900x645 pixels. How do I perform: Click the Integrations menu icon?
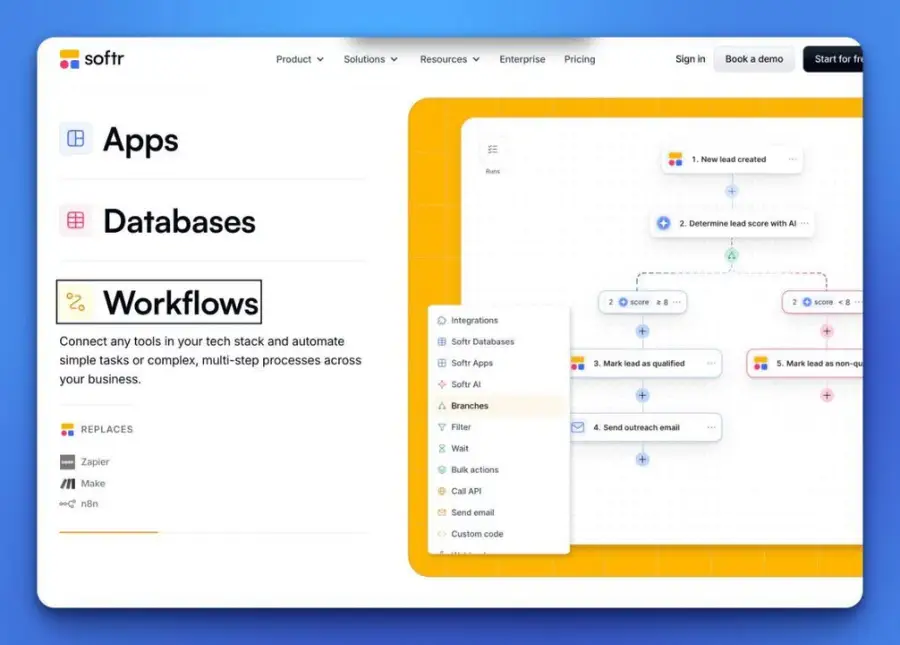click(x=441, y=320)
